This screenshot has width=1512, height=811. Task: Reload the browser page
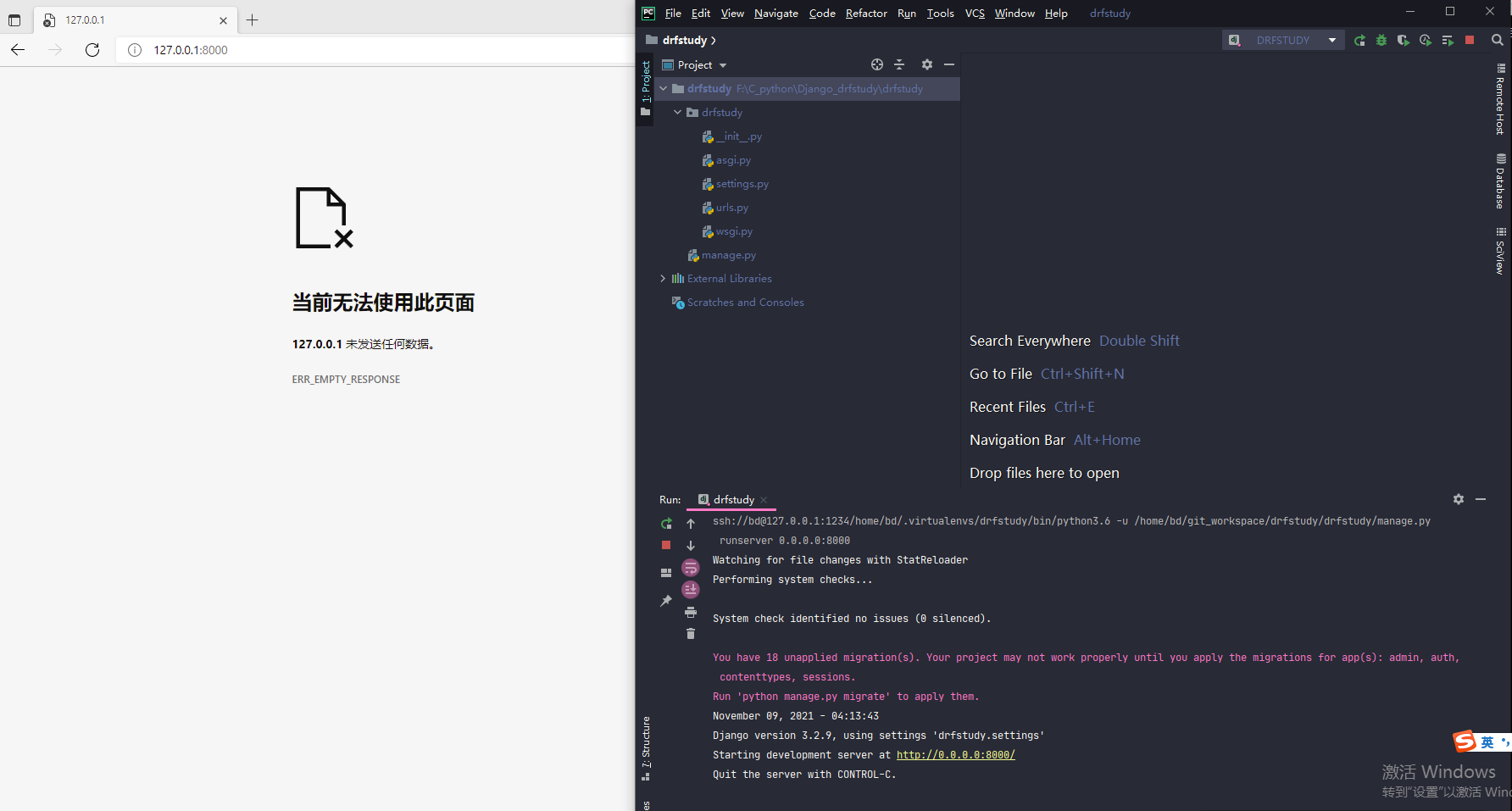tap(92, 50)
